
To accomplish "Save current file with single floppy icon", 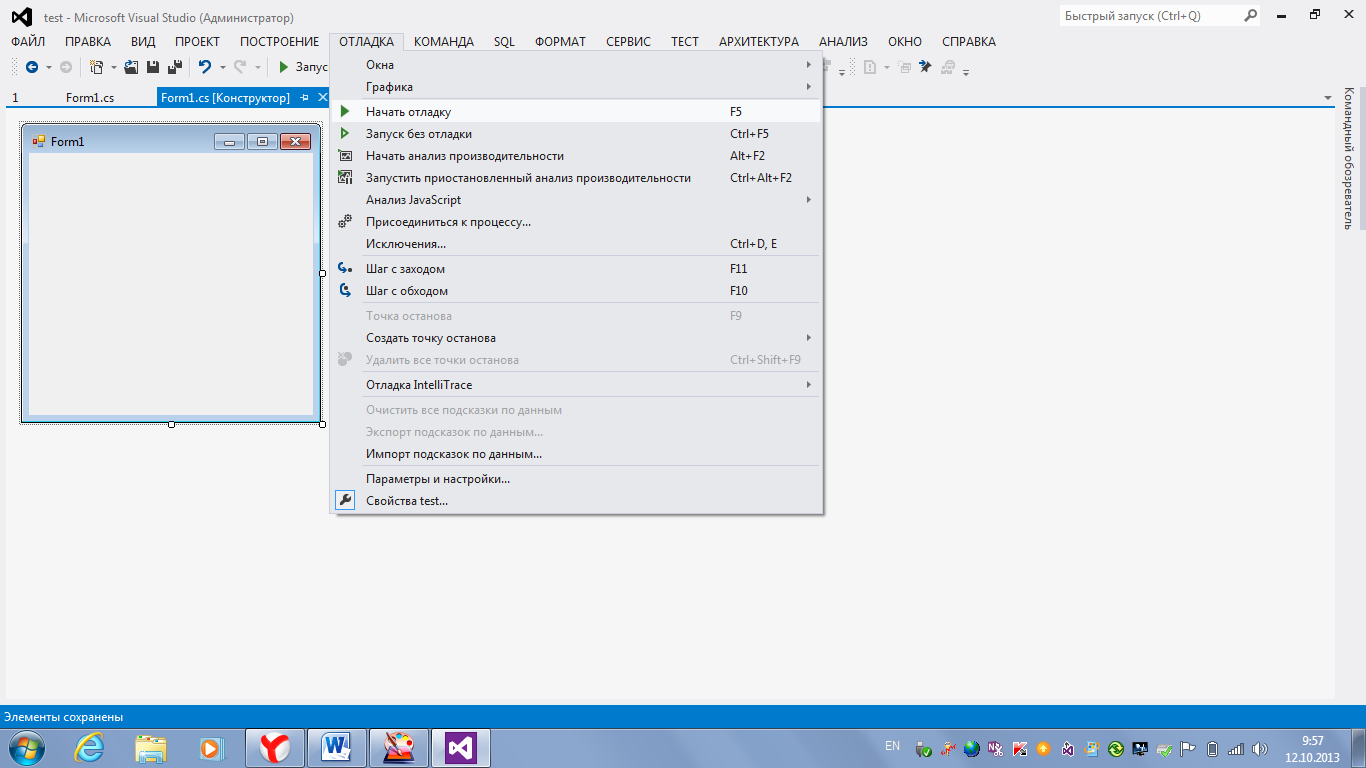I will 153,67.
